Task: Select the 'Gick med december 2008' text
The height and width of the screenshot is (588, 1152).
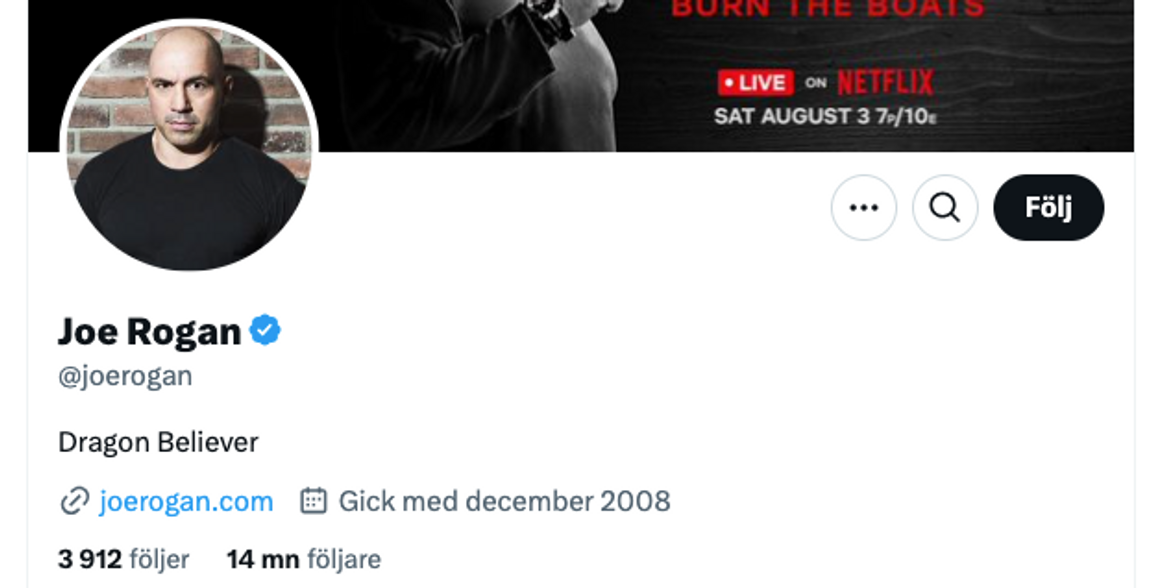Action: click(x=504, y=501)
